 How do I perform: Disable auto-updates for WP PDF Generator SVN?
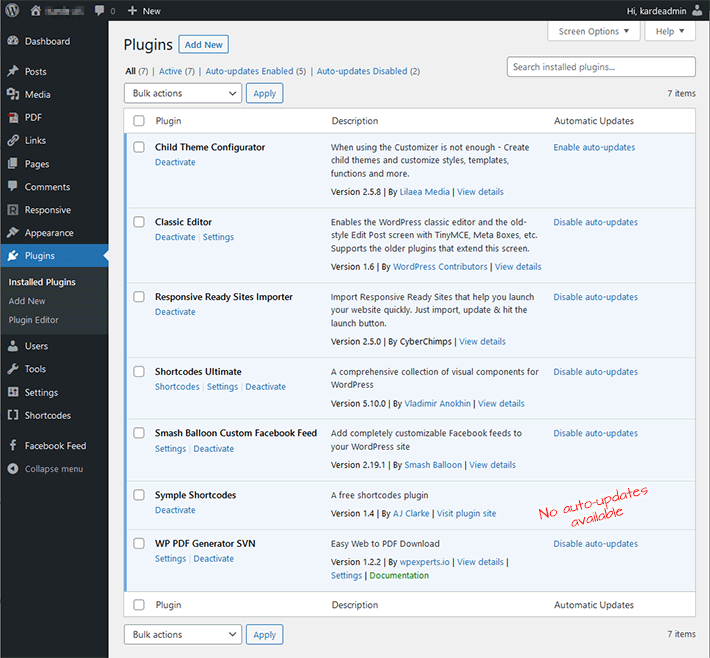point(595,543)
